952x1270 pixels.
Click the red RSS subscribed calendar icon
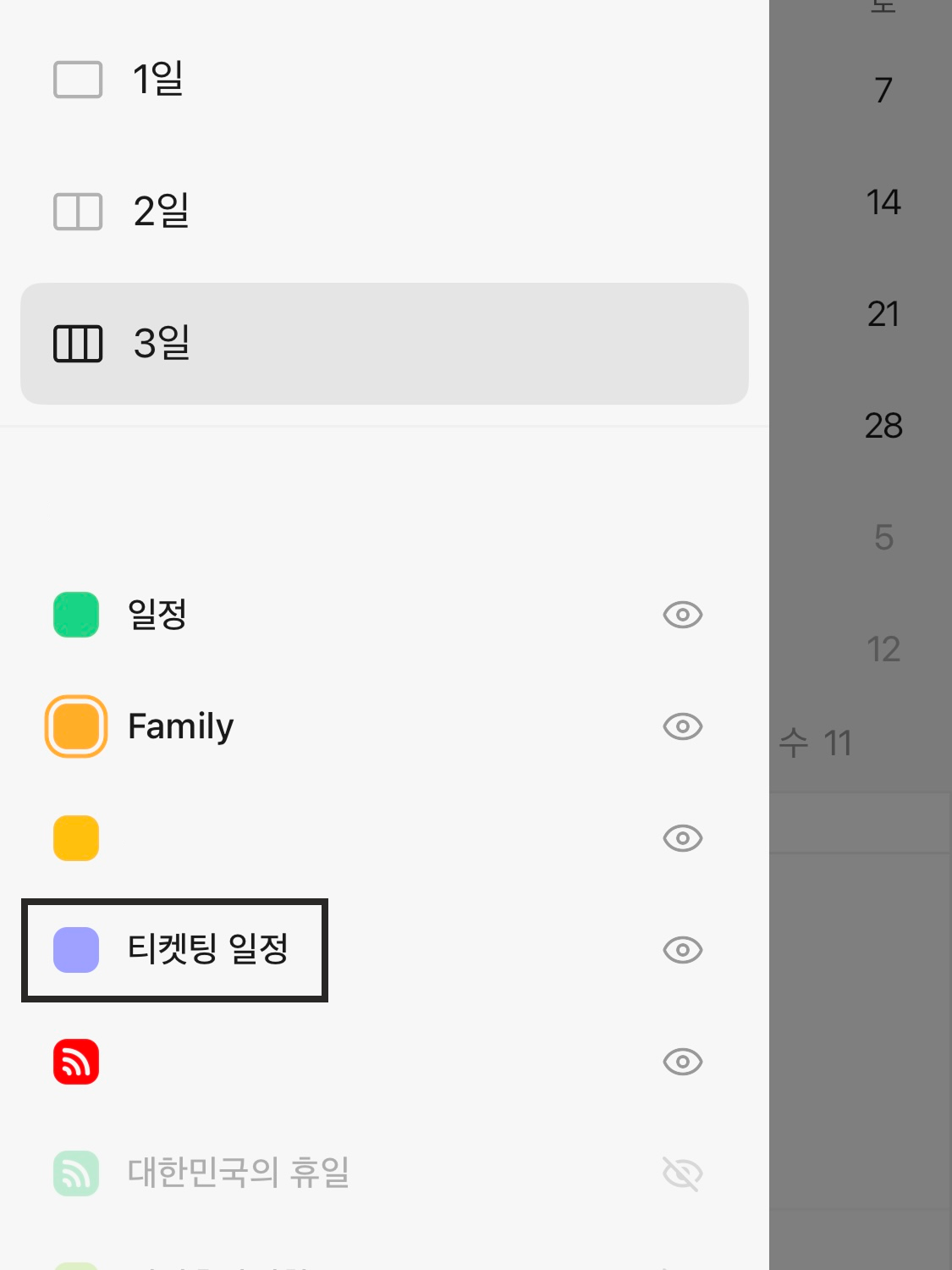(x=76, y=1062)
